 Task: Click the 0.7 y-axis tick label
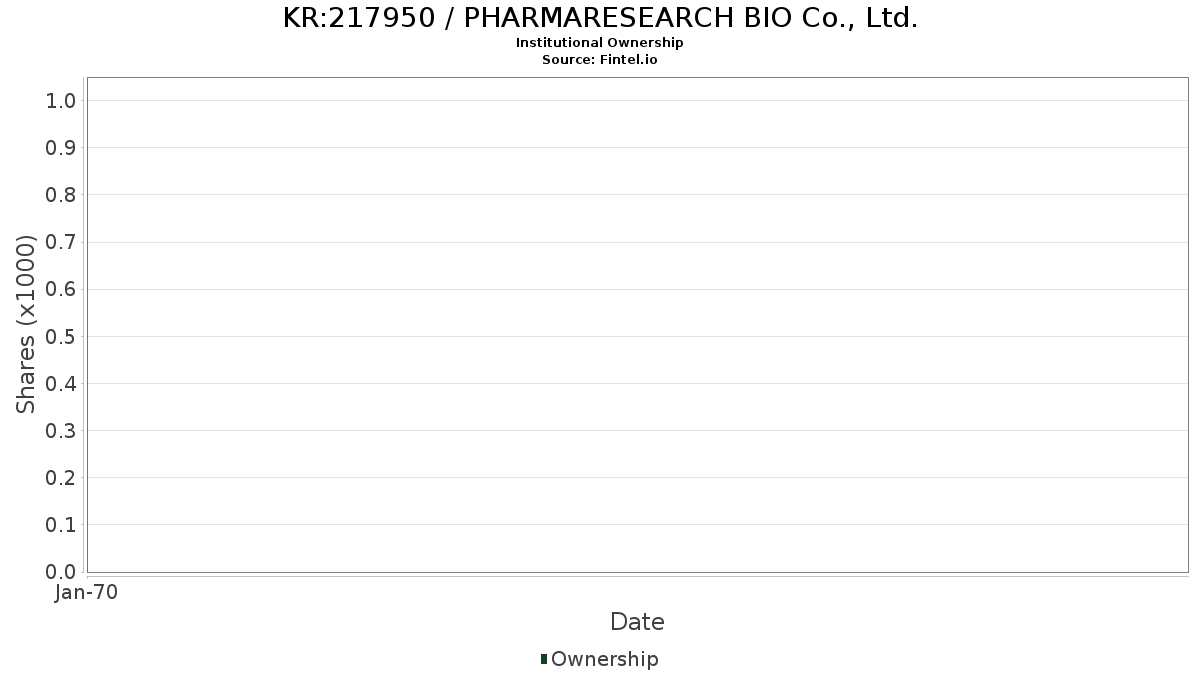(61, 242)
